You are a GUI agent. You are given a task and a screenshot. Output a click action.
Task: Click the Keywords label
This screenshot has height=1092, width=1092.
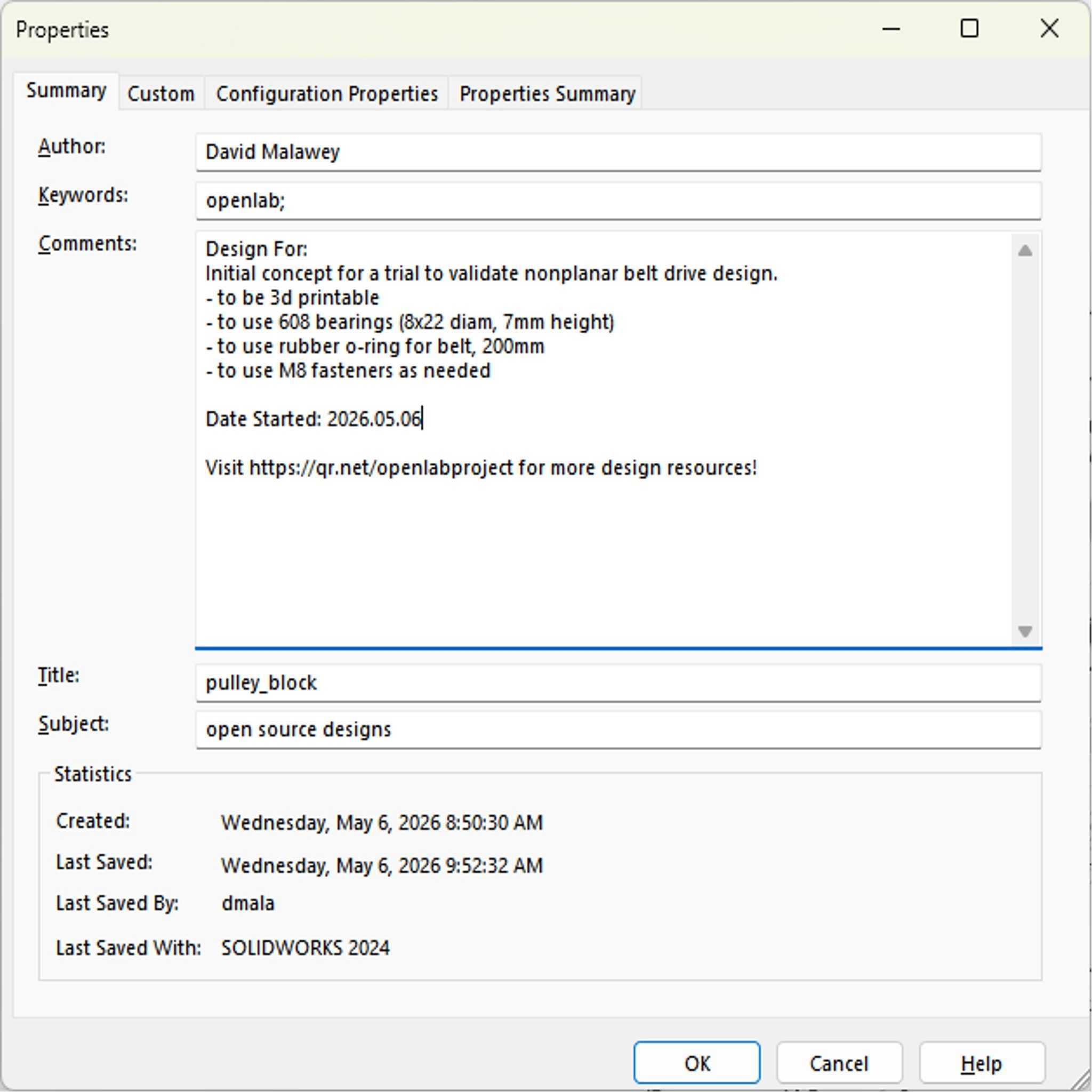pyautogui.click(x=83, y=196)
